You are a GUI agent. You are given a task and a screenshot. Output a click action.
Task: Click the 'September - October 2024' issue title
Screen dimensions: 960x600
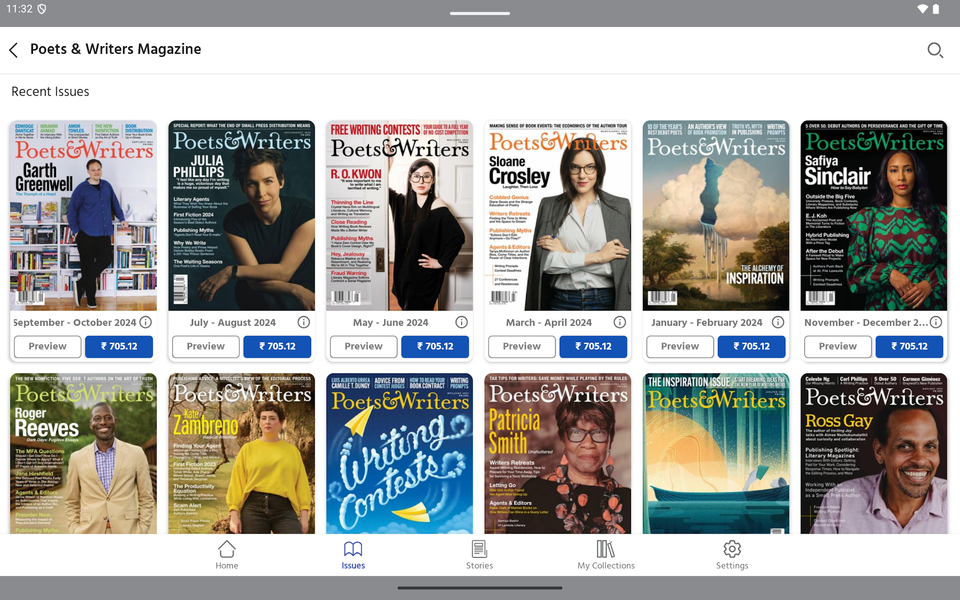(75, 323)
